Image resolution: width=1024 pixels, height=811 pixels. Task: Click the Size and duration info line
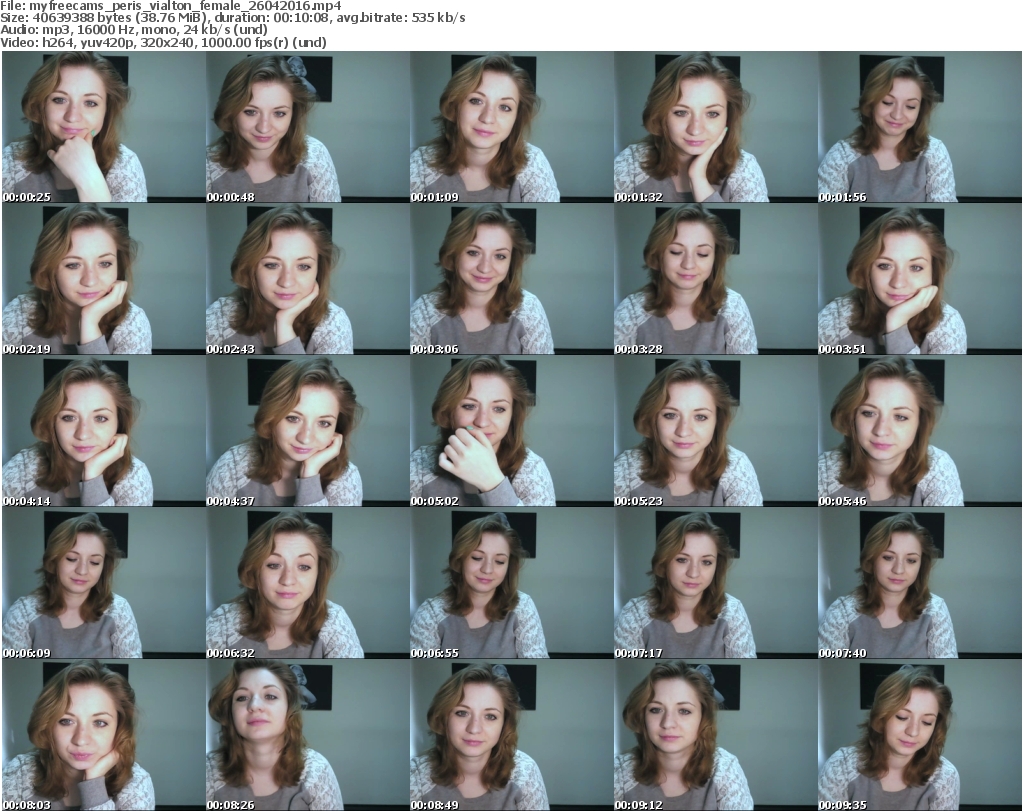232,18
